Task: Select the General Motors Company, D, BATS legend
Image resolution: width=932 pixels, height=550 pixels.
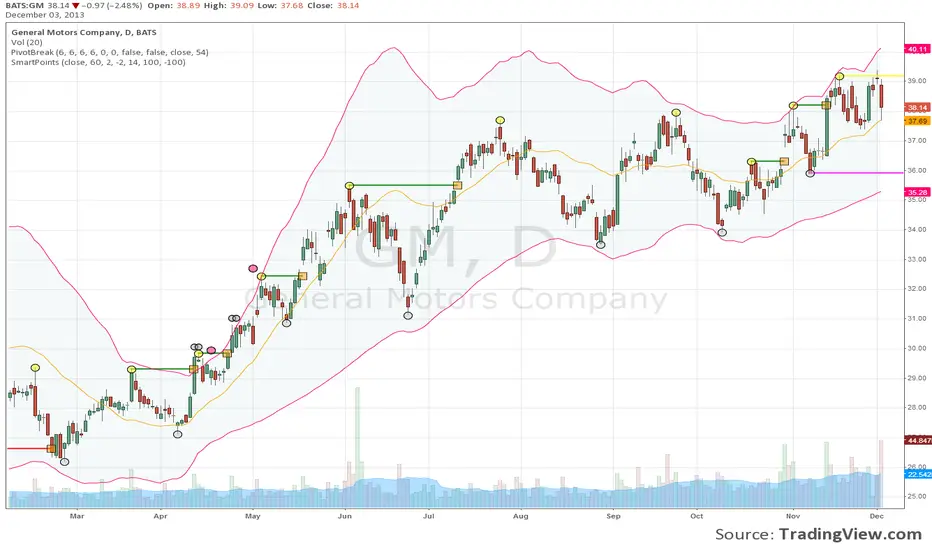Action: [x=84, y=33]
